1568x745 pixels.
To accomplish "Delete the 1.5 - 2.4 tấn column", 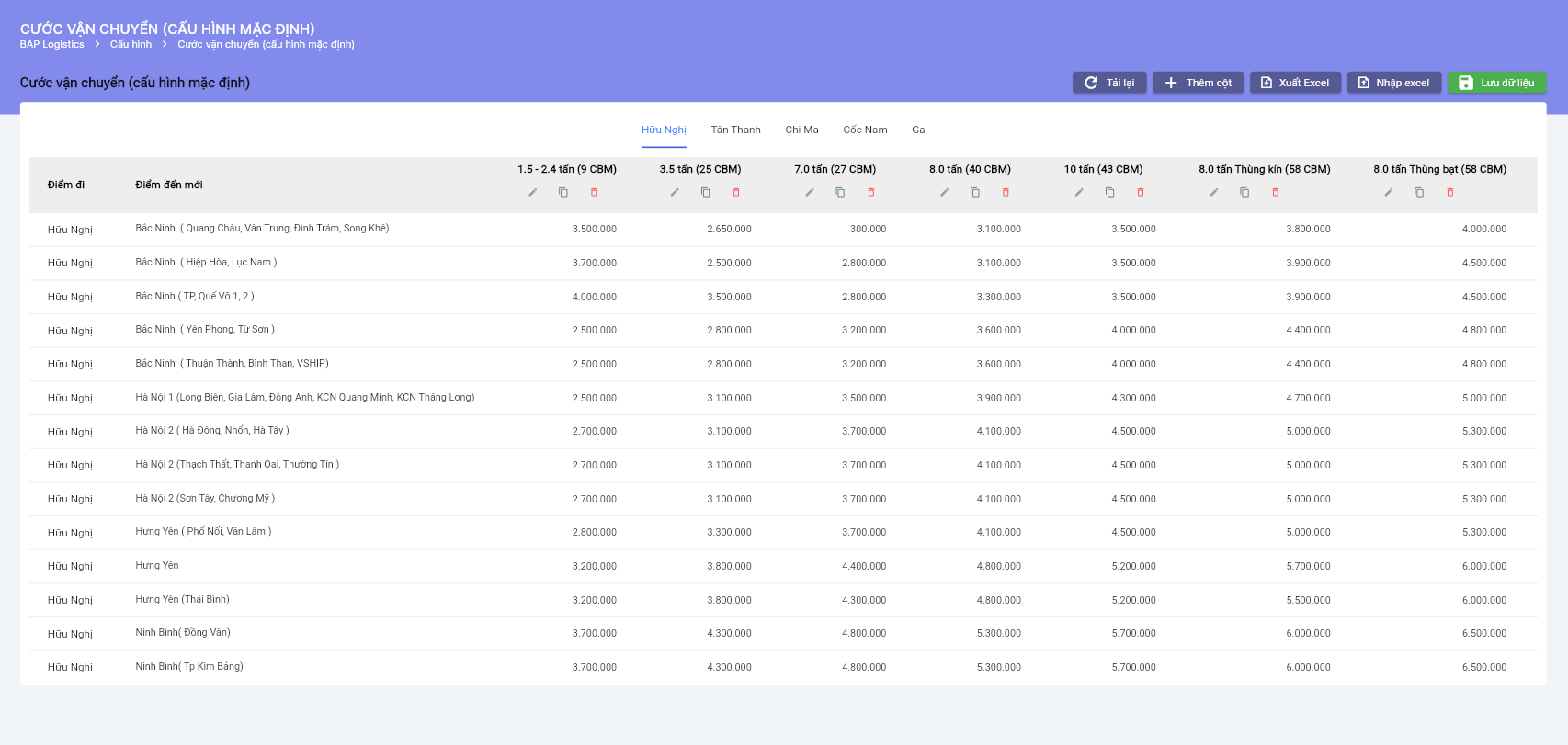I will (594, 192).
